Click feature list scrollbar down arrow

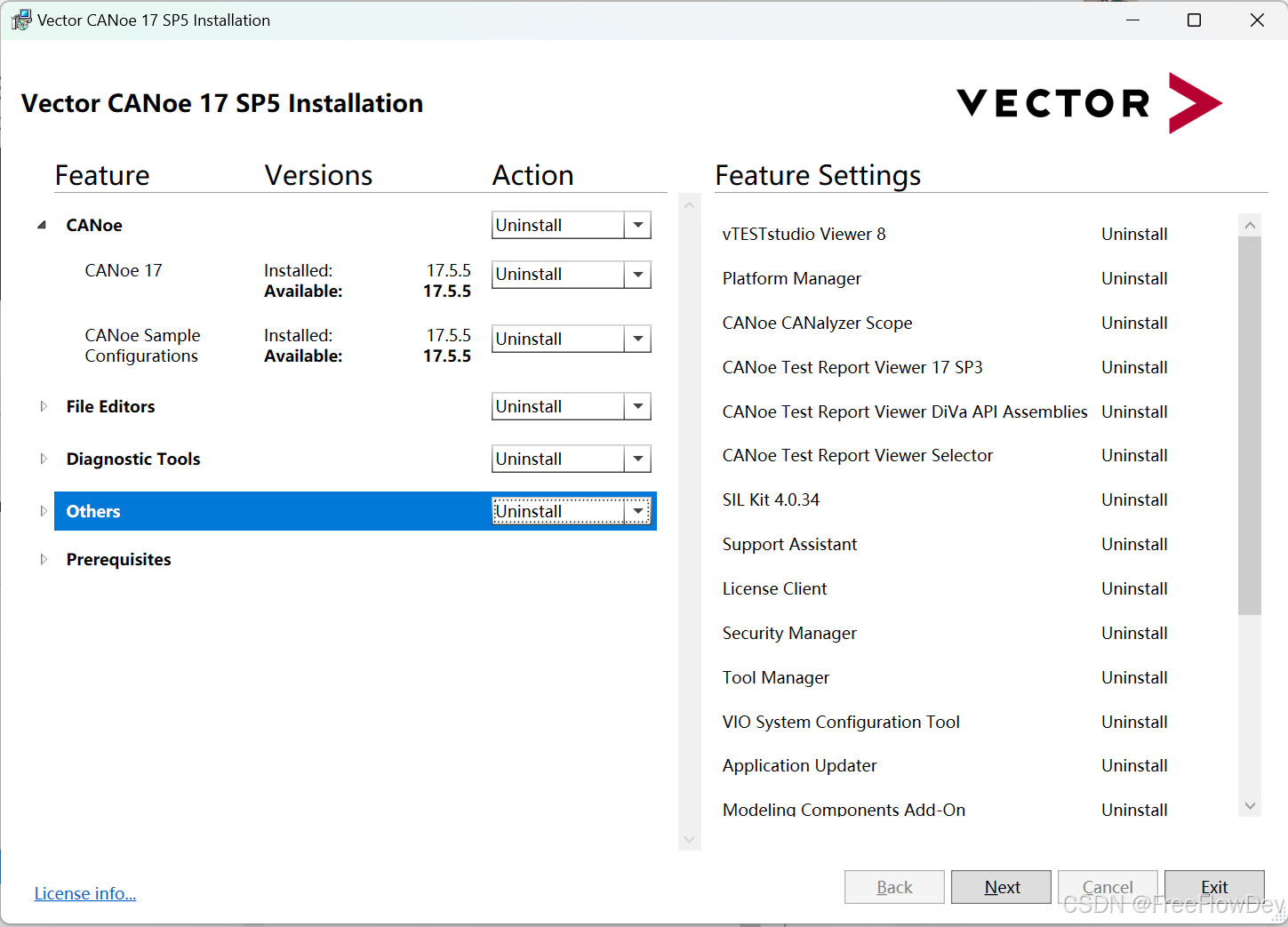(x=689, y=839)
